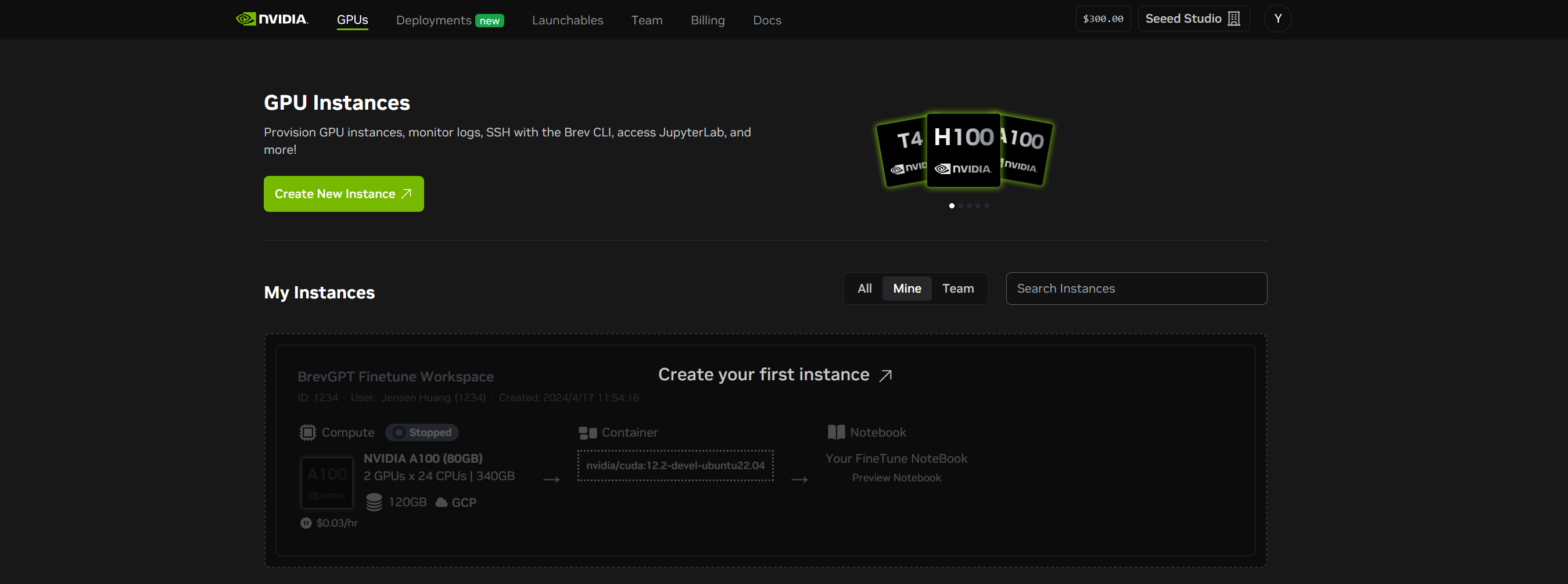
Task: Click Preview Notebook link
Action: pos(896,478)
